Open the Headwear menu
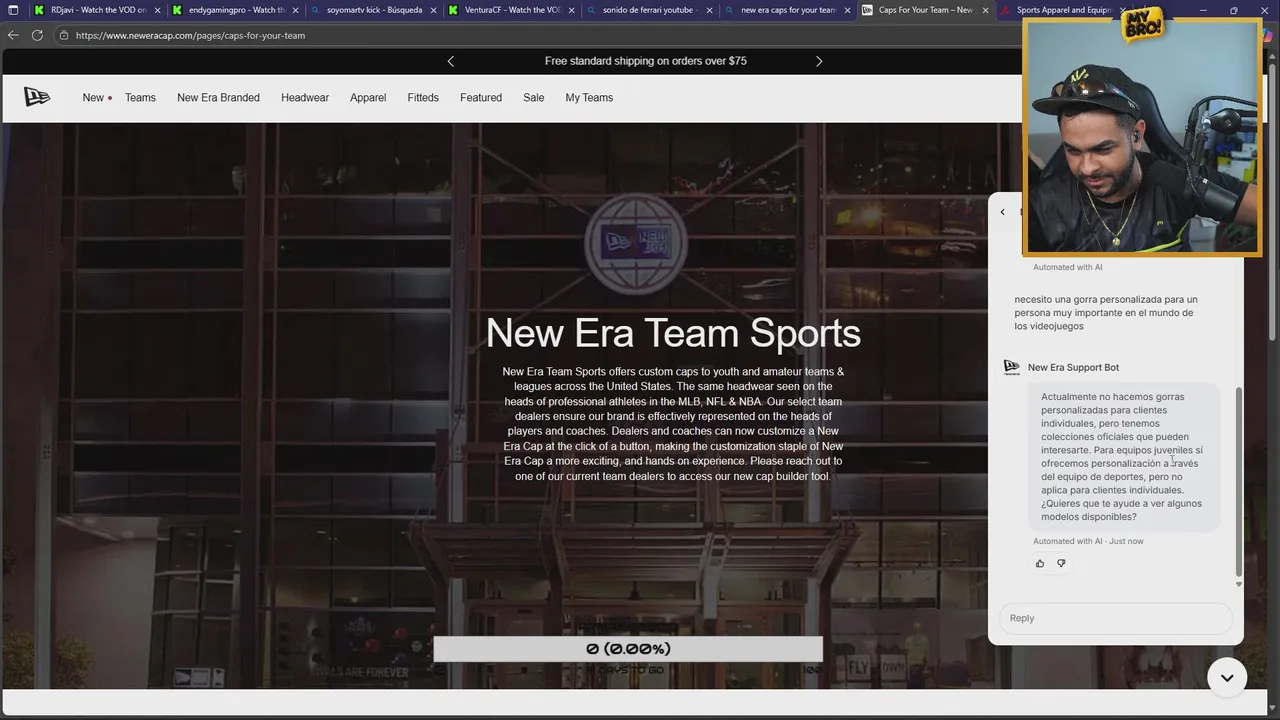 point(305,98)
